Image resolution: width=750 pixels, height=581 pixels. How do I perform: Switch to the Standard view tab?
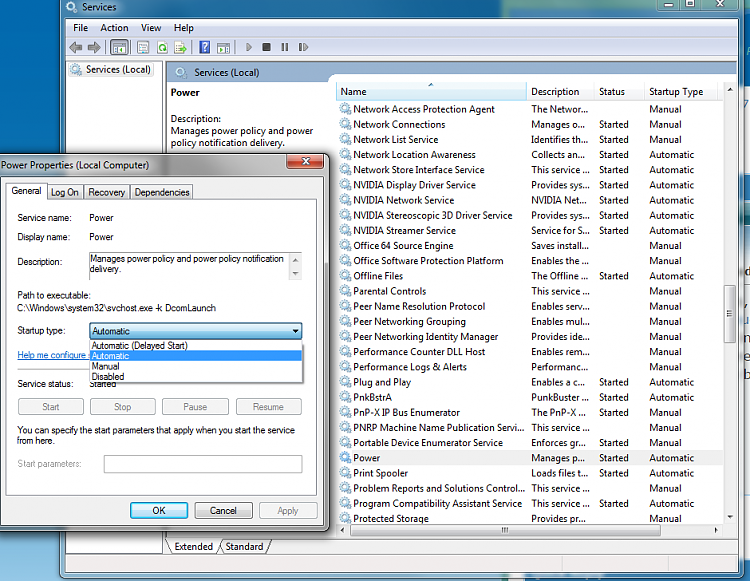244,546
